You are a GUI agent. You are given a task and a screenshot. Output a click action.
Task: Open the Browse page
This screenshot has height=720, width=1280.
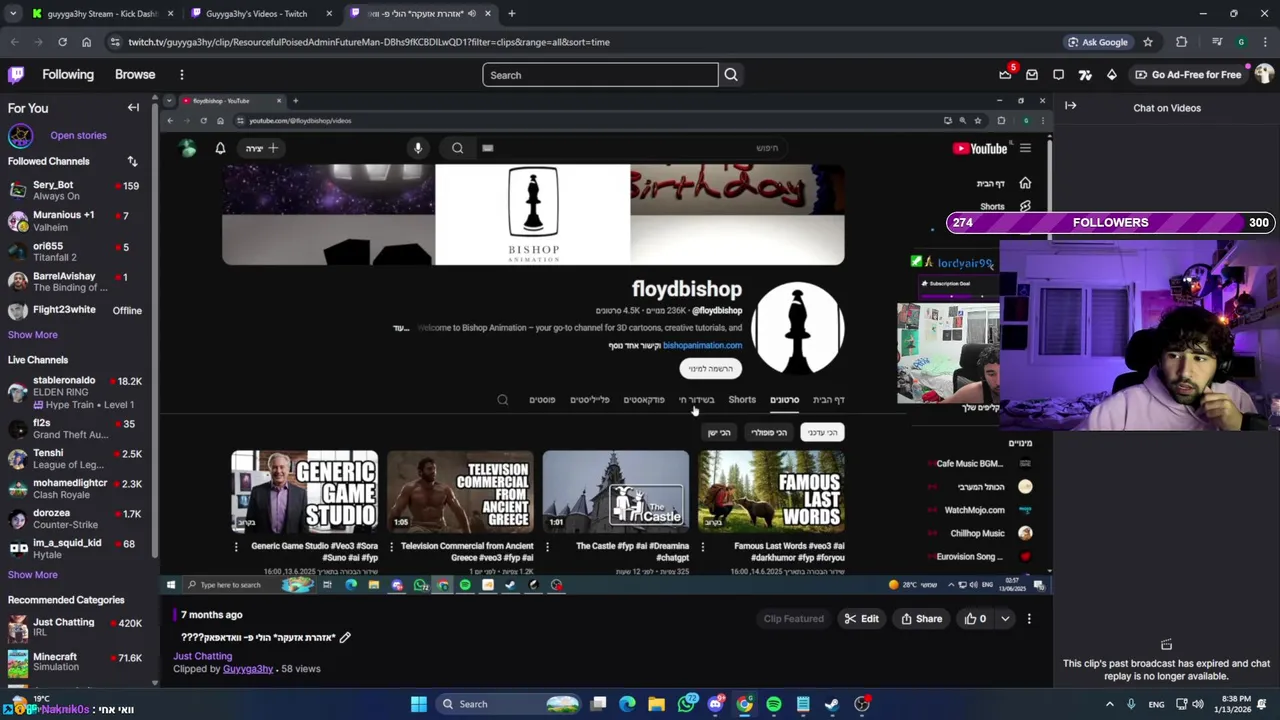(x=135, y=75)
